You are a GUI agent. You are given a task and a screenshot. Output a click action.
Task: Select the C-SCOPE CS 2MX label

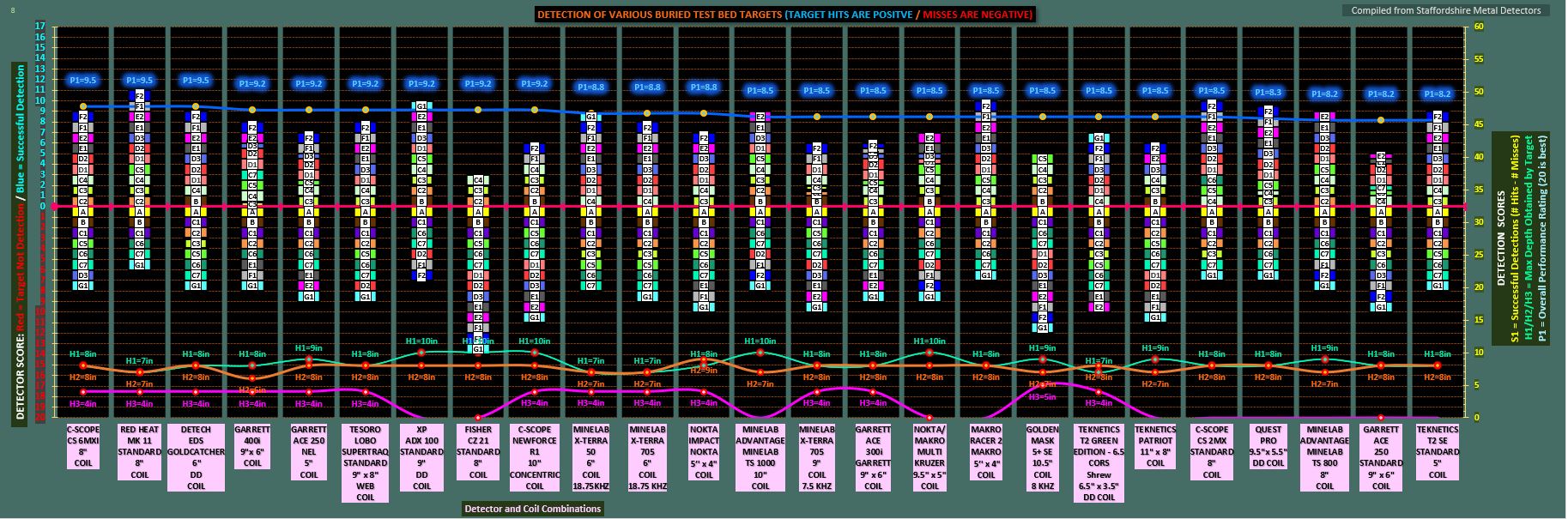(x=1212, y=451)
